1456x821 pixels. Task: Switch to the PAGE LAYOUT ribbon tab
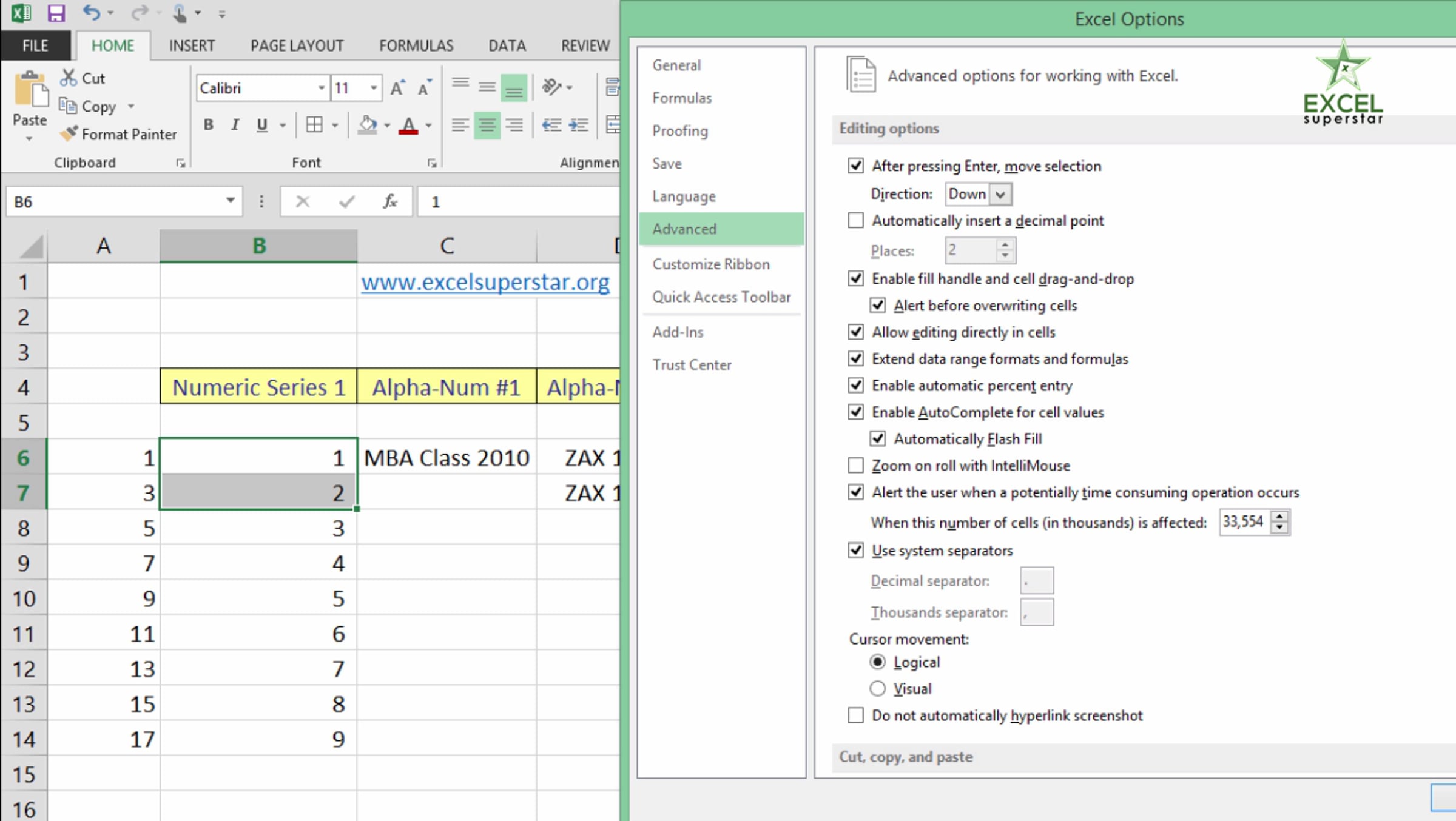297,46
